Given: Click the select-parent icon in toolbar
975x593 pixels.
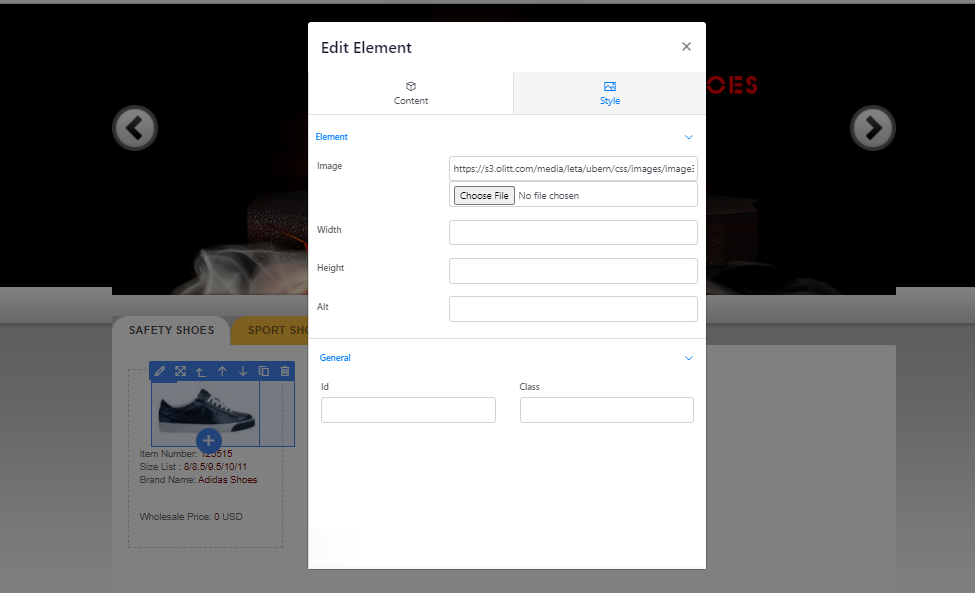Looking at the screenshot, I should click(x=201, y=372).
